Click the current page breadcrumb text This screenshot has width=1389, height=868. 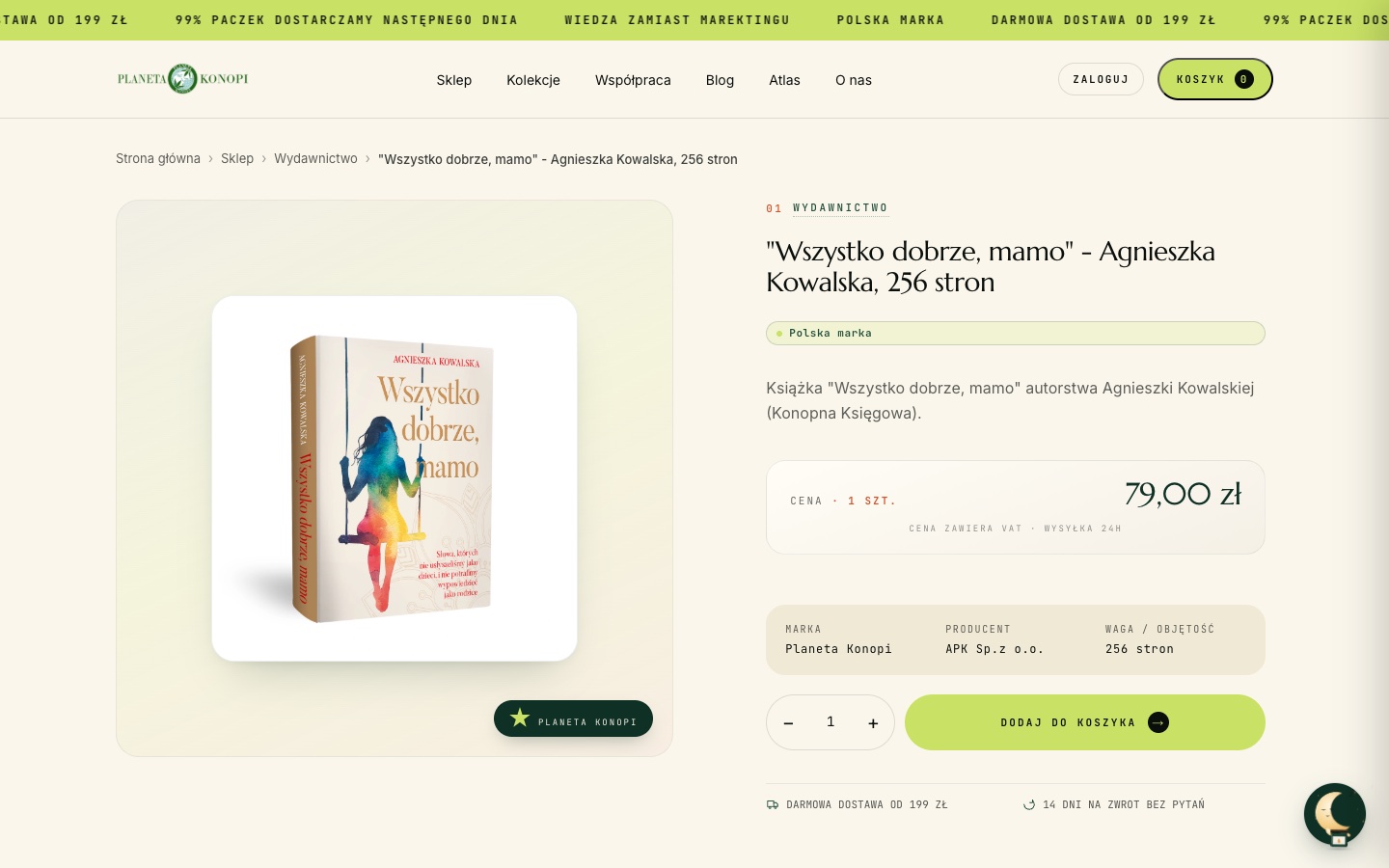558,159
